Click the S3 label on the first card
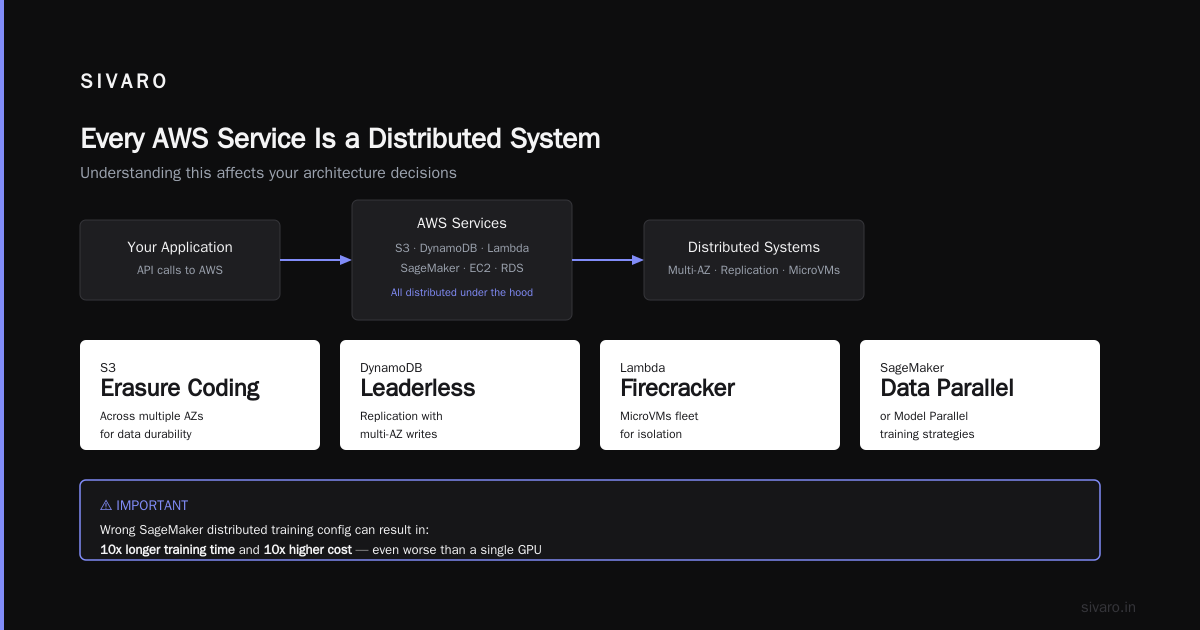The height and width of the screenshot is (630, 1200). click(x=108, y=367)
